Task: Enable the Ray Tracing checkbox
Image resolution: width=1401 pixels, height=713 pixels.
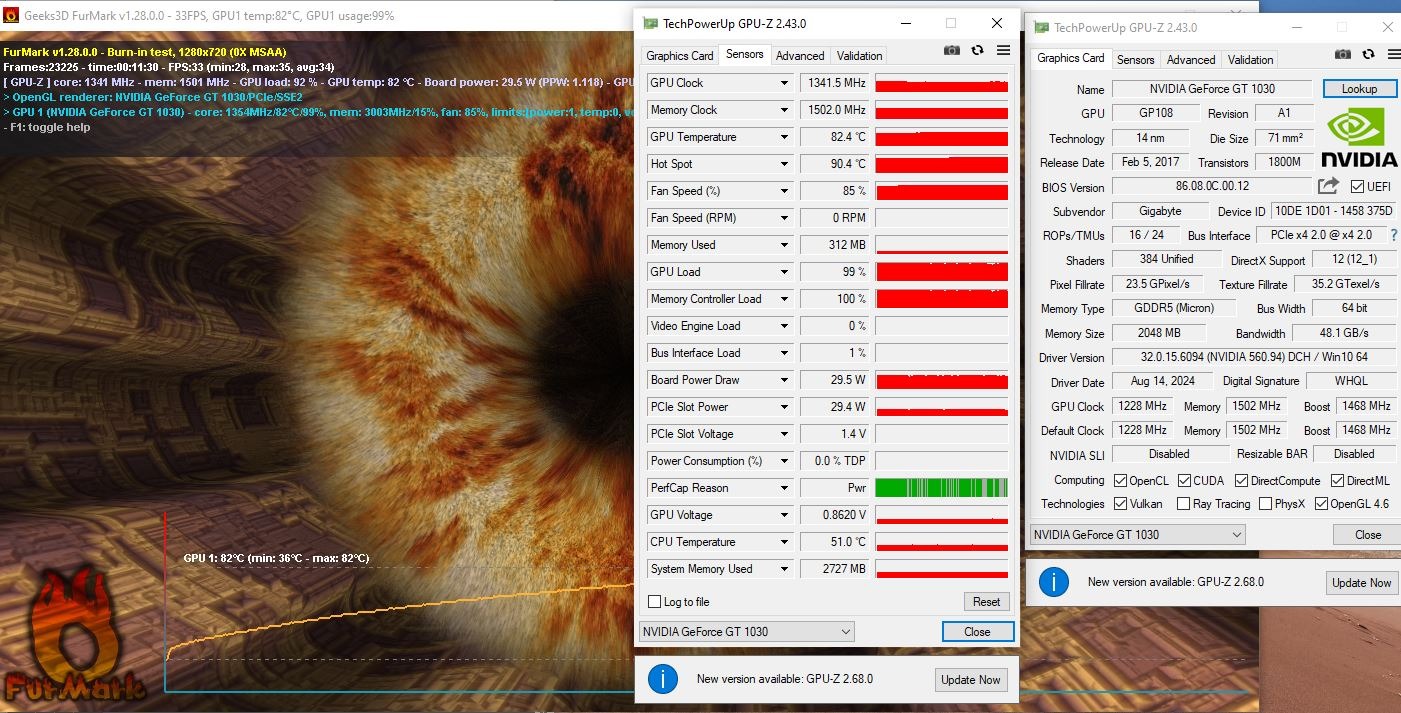Action: 1184,504
